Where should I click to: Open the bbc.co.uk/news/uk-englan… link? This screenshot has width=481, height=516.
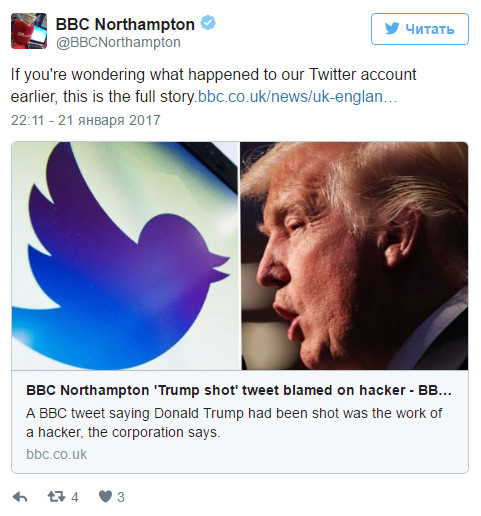pos(297,97)
